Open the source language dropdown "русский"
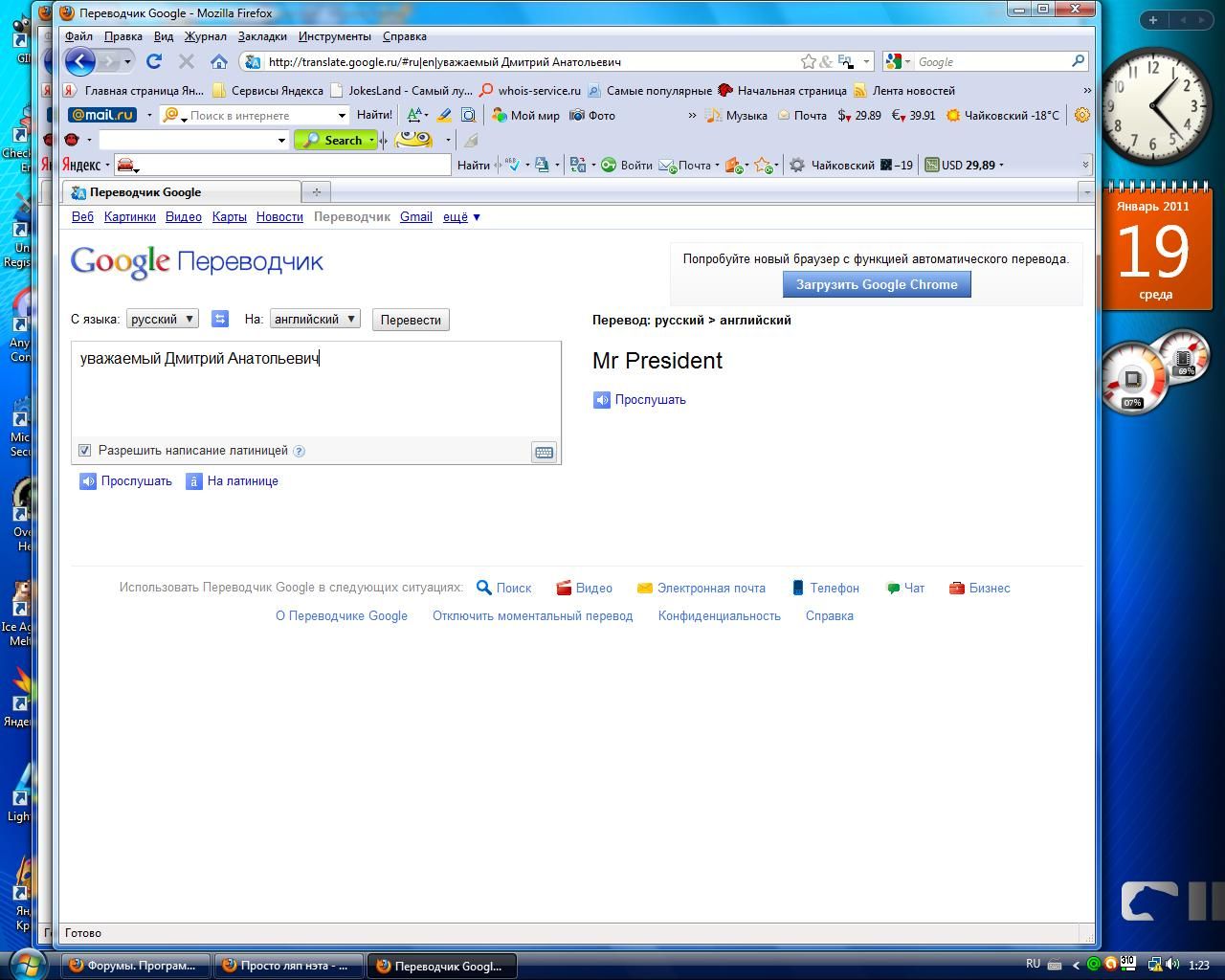The width and height of the screenshot is (1225, 980). pyautogui.click(x=163, y=320)
